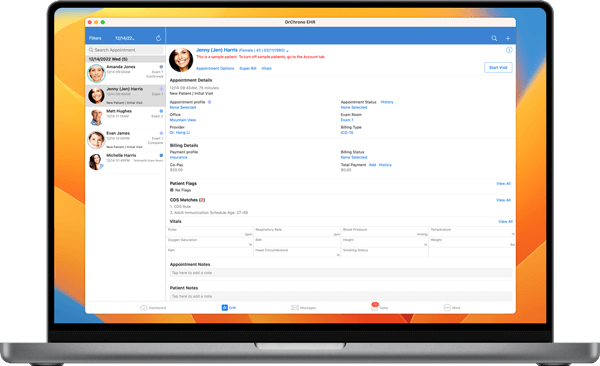The image size is (600, 366).
Task: View All CDS Matches
Action: [x=503, y=200]
